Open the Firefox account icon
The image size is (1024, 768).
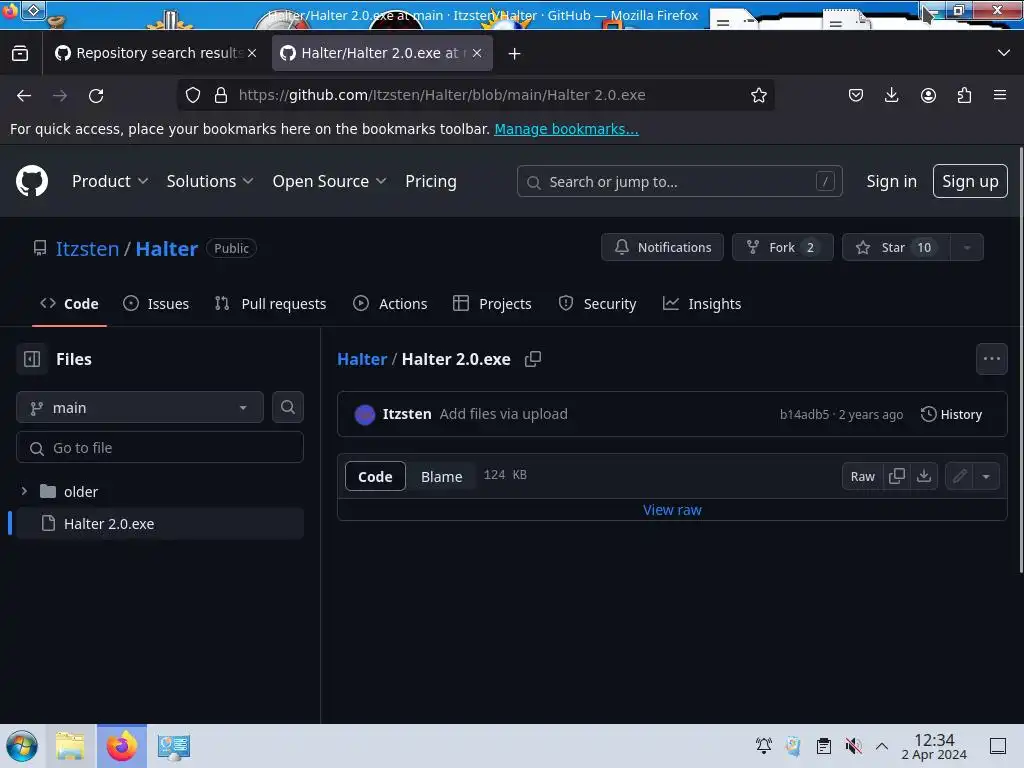(928, 95)
